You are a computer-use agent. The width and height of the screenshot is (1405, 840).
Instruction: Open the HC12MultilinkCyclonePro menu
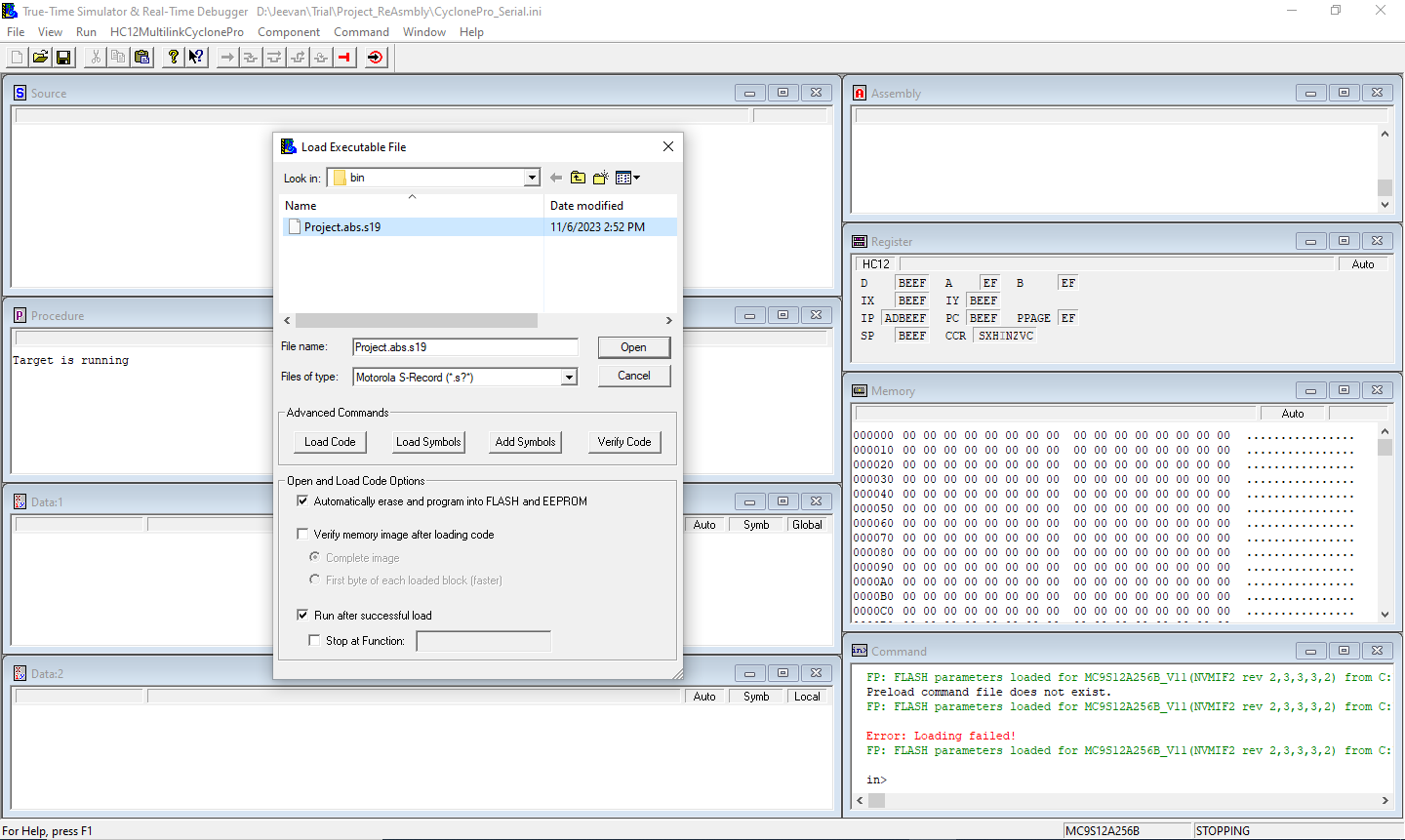click(x=177, y=31)
